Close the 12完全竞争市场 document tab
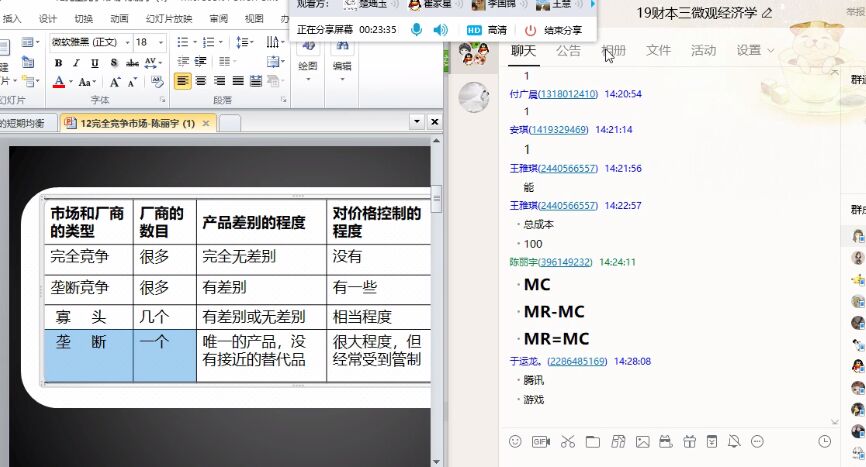This screenshot has height=467, width=866. point(206,123)
